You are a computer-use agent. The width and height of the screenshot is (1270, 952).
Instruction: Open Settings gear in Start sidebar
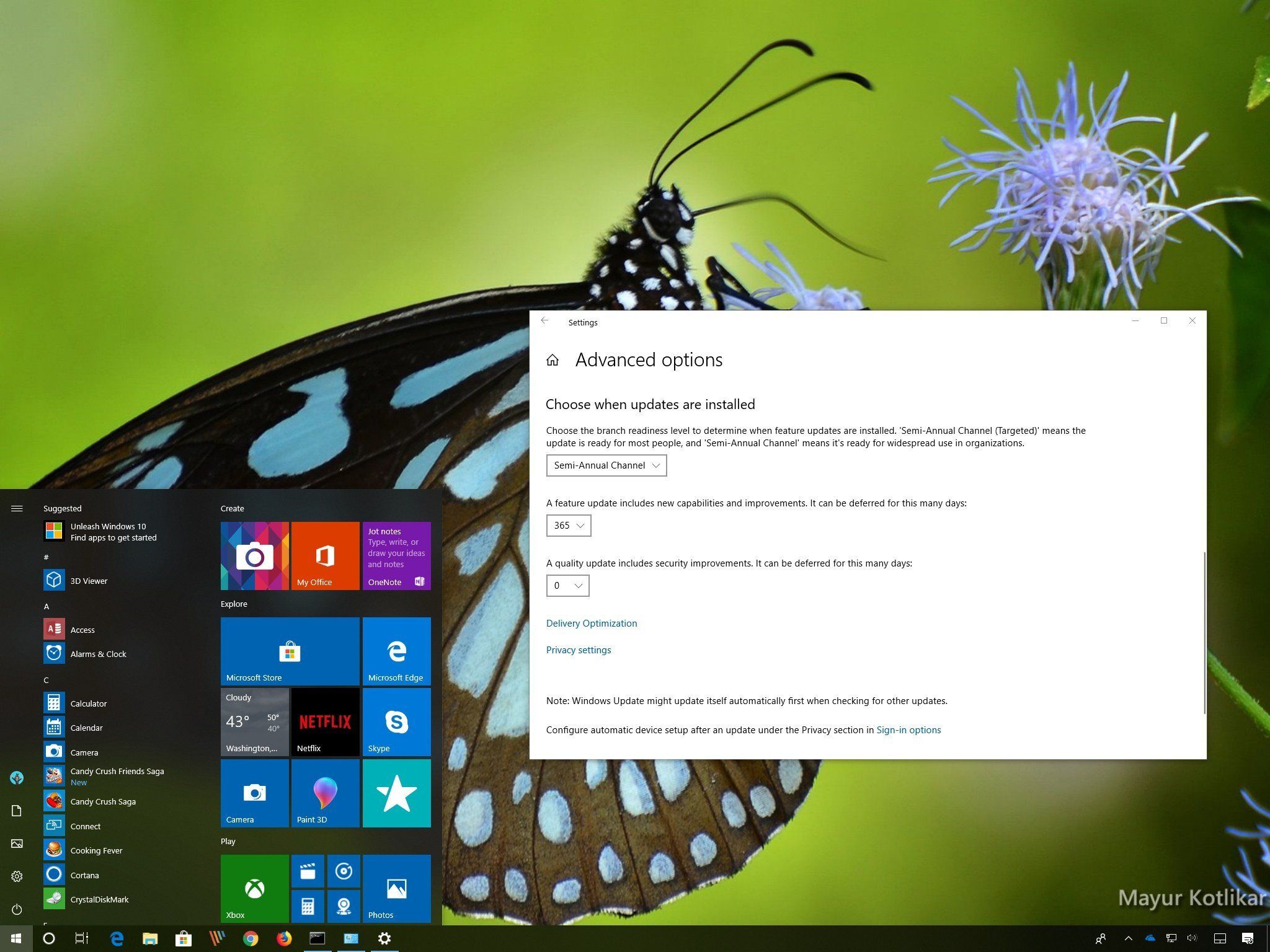coord(17,876)
